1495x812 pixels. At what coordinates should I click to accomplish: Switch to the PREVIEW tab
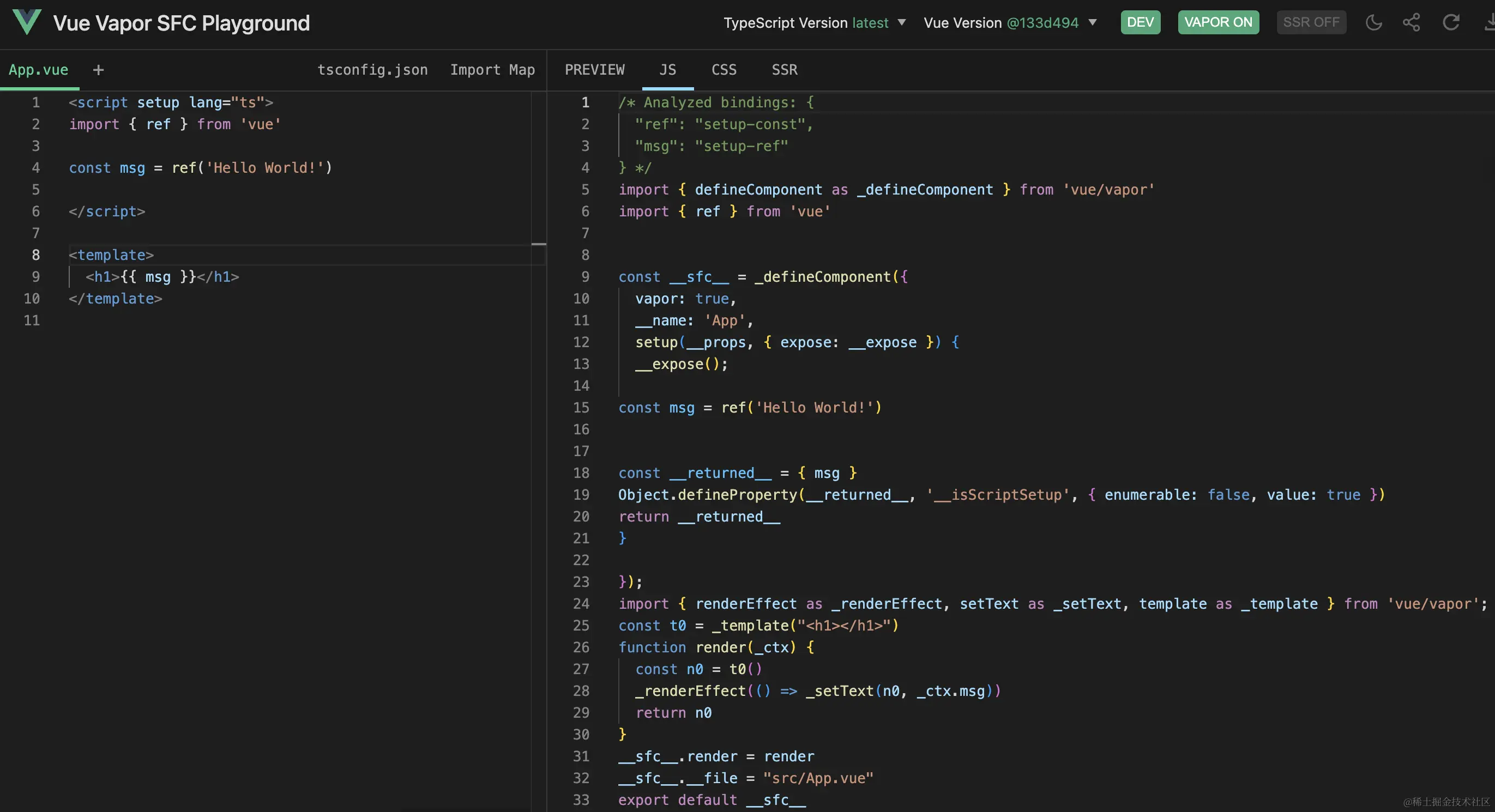[x=594, y=70]
